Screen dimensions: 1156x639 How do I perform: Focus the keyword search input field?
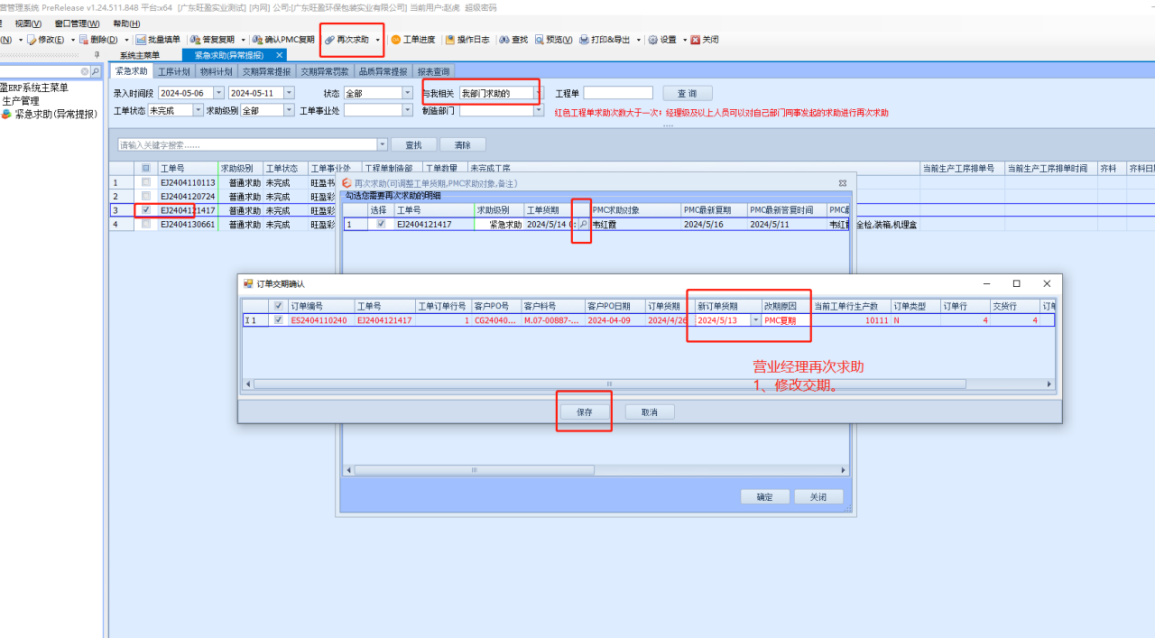[x=248, y=144]
